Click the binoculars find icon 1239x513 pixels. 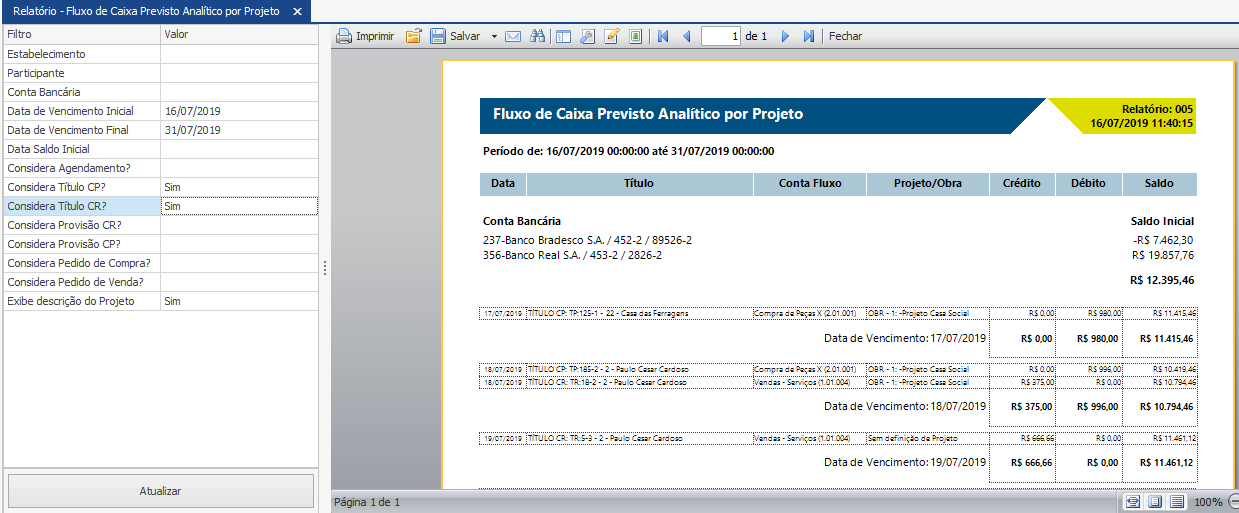click(x=537, y=36)
